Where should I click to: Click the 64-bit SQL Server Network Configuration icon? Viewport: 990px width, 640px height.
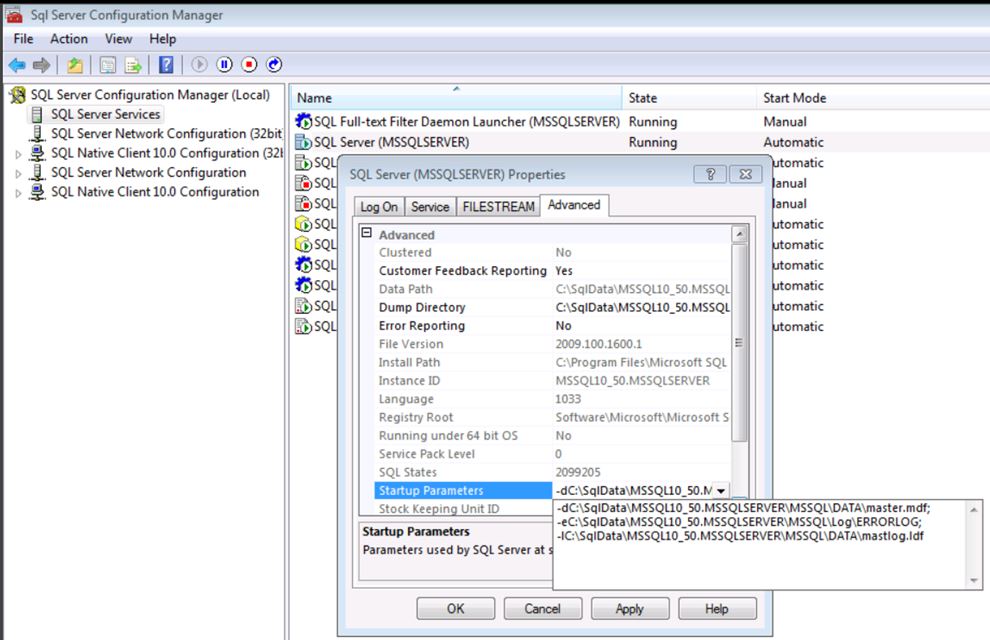click(38, 172)
